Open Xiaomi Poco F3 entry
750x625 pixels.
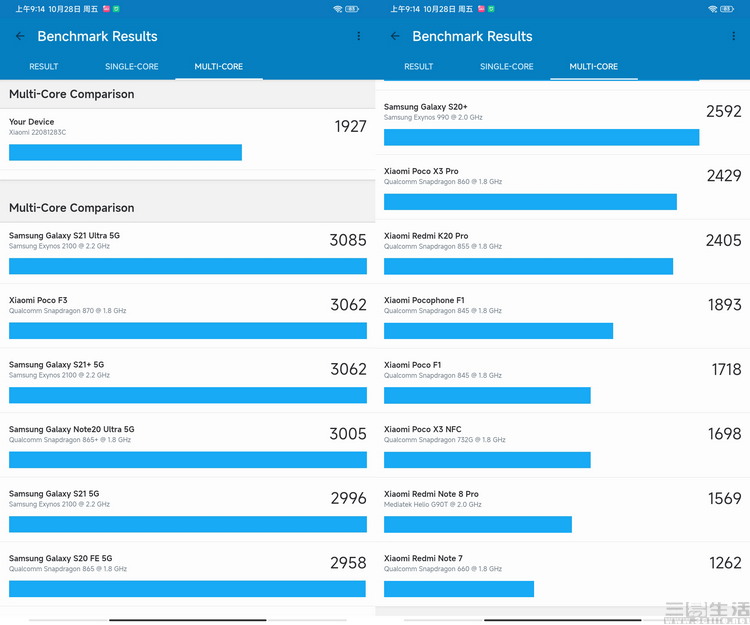[188, 317]
